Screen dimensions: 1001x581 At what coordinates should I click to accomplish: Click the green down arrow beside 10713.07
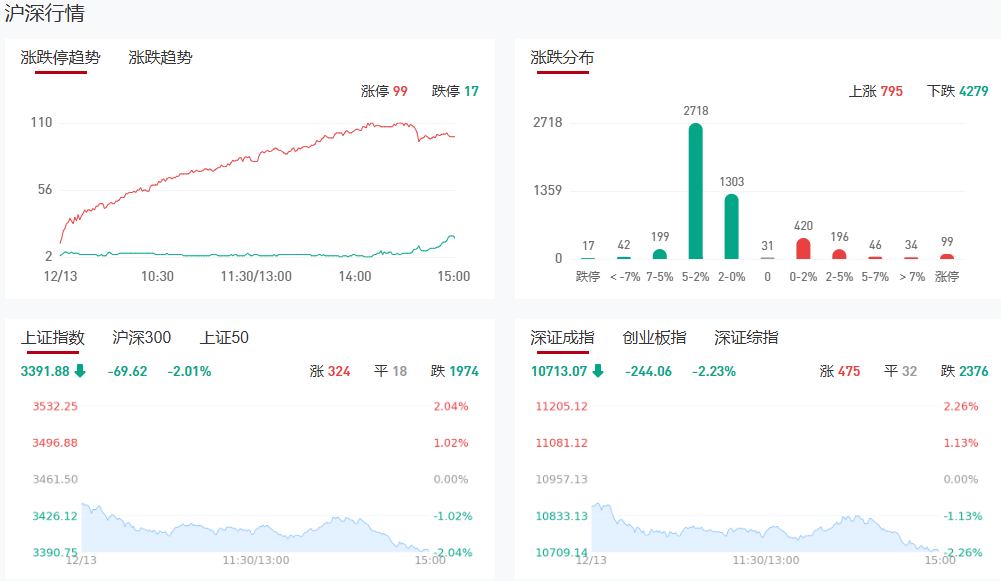coord(598,371)
